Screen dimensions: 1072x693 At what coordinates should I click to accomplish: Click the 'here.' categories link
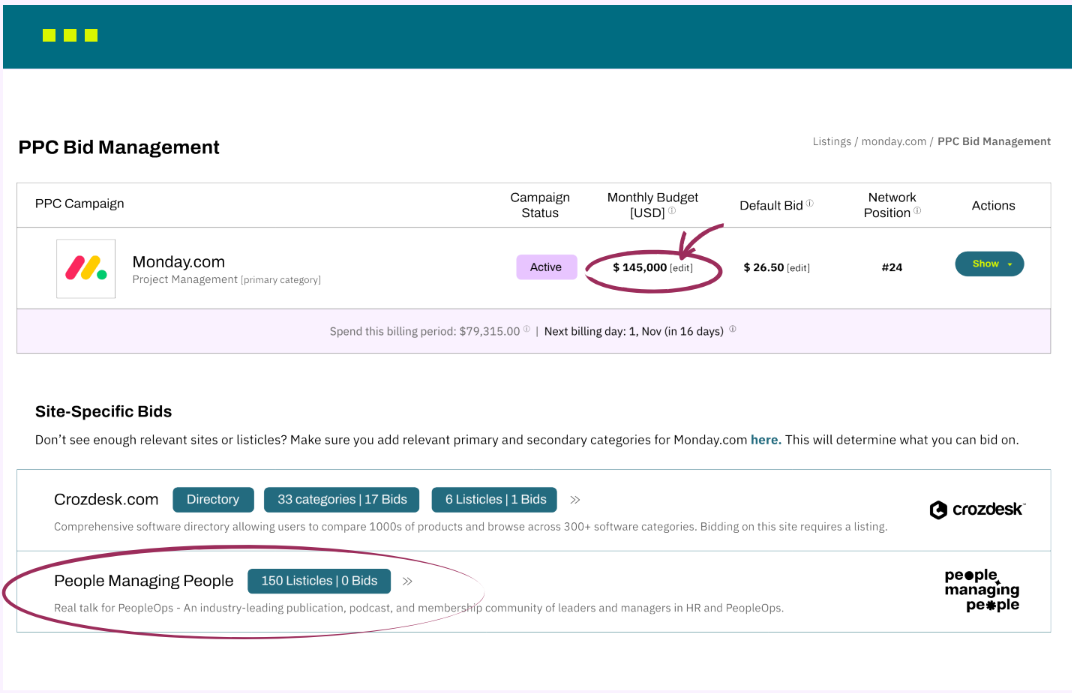765,440
